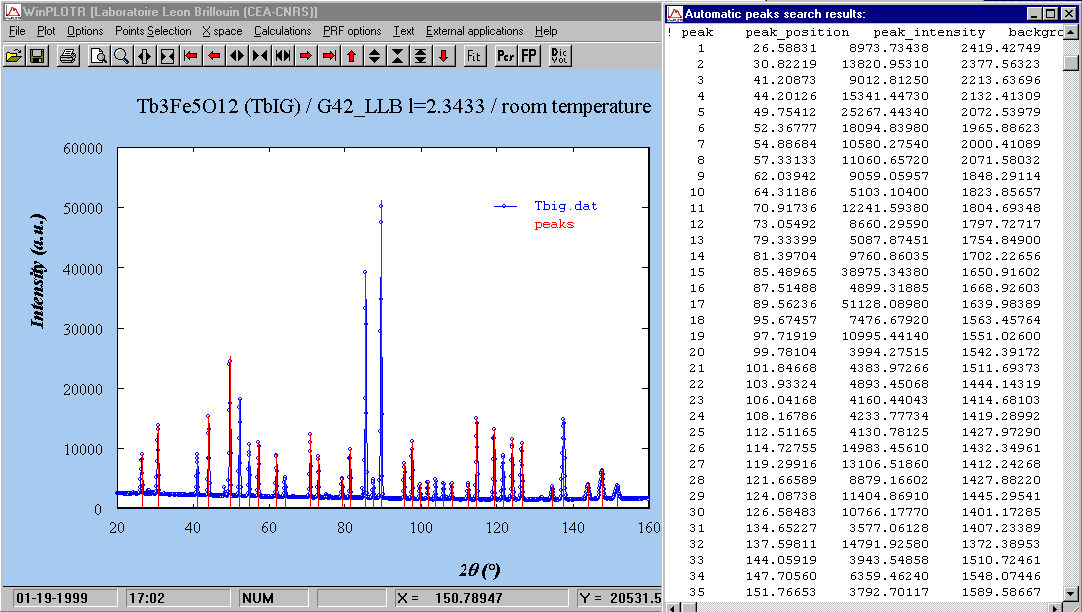Click the red peaks legend label
Image resolution: width=1082 pixels, height=612 pixels.
554,224
